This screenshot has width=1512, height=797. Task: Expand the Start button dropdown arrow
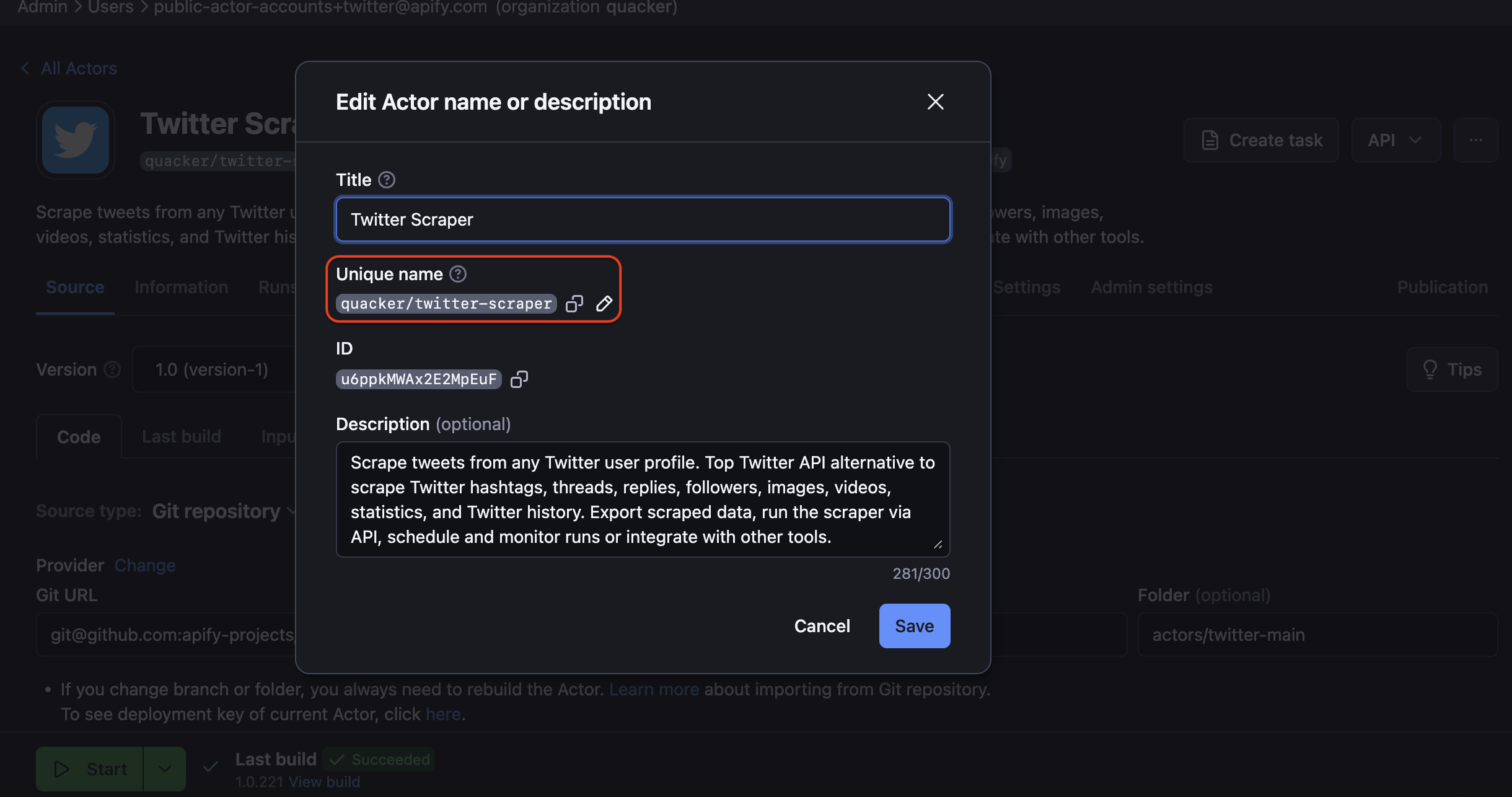(164, 768)
